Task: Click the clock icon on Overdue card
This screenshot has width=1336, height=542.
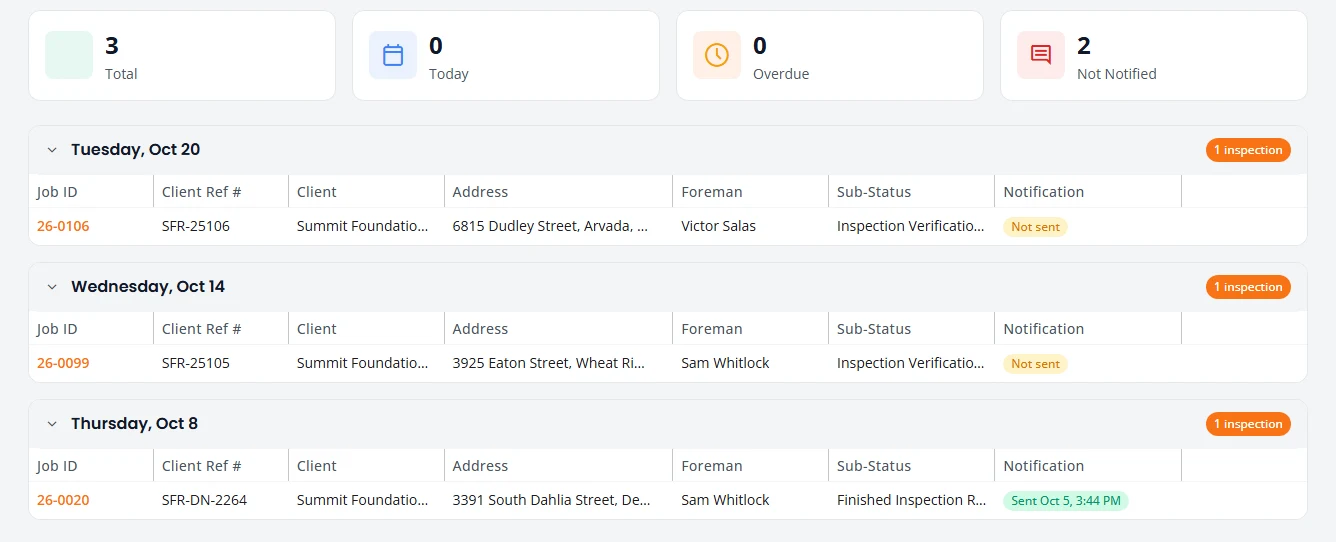Action: (x=717, y=55)
